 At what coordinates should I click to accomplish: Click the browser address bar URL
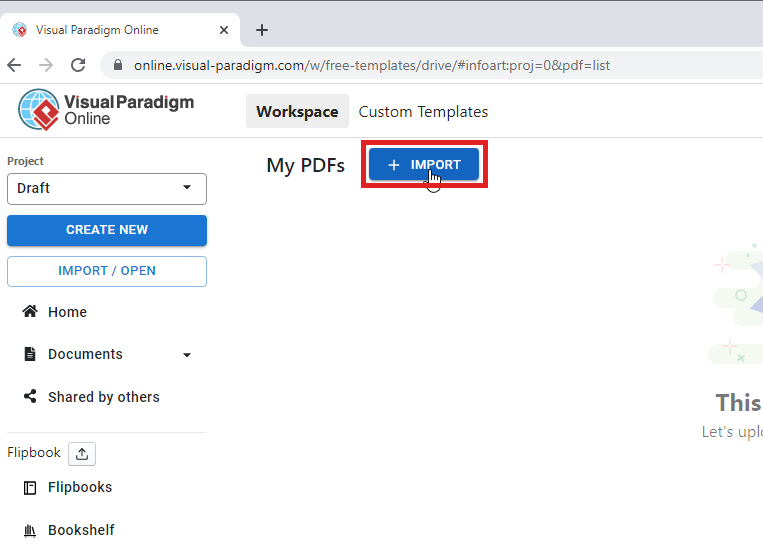point(370,66)
